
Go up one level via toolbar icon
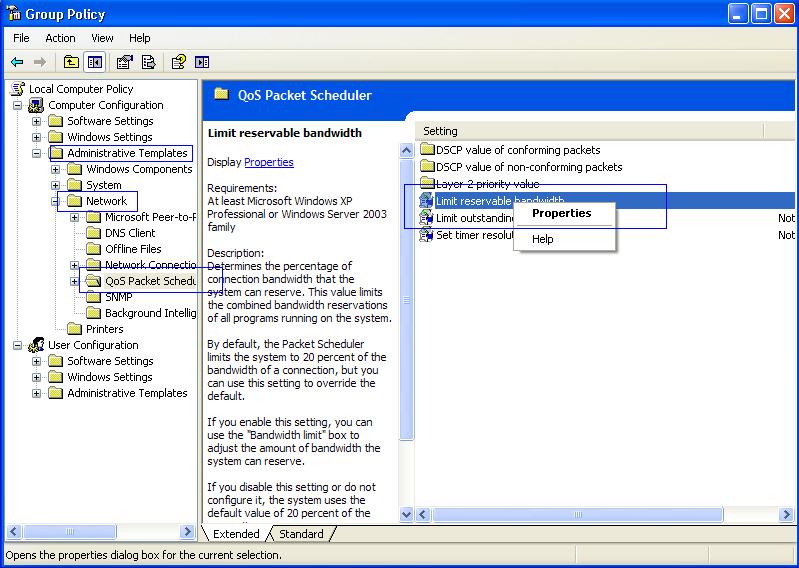[71, 62]
